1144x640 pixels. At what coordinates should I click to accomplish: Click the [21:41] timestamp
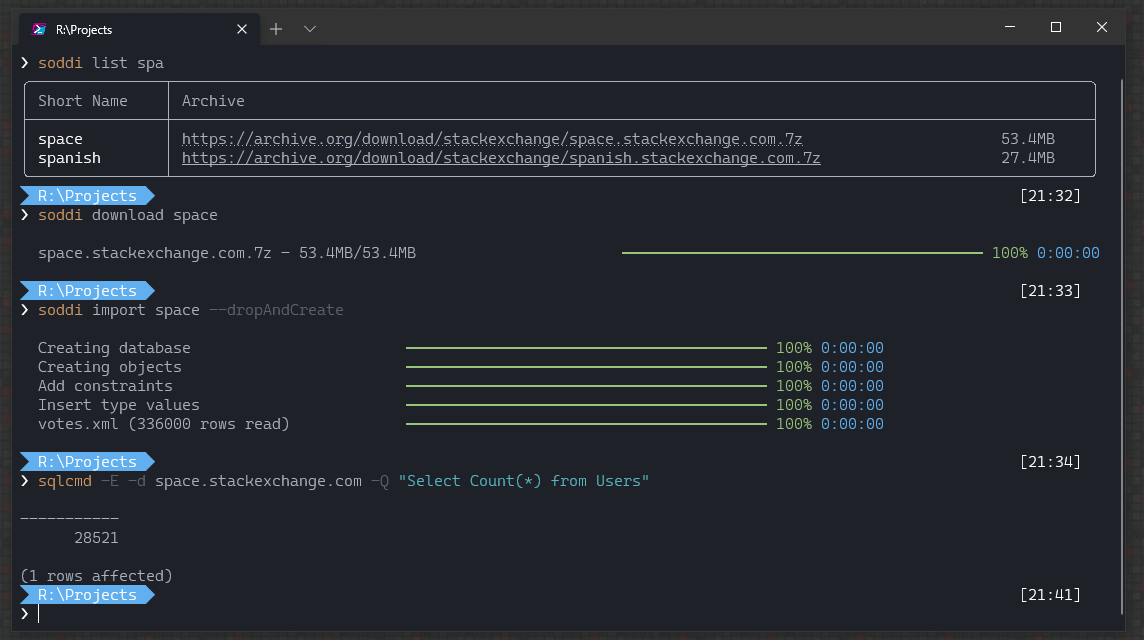click(x=1050, y=595)
